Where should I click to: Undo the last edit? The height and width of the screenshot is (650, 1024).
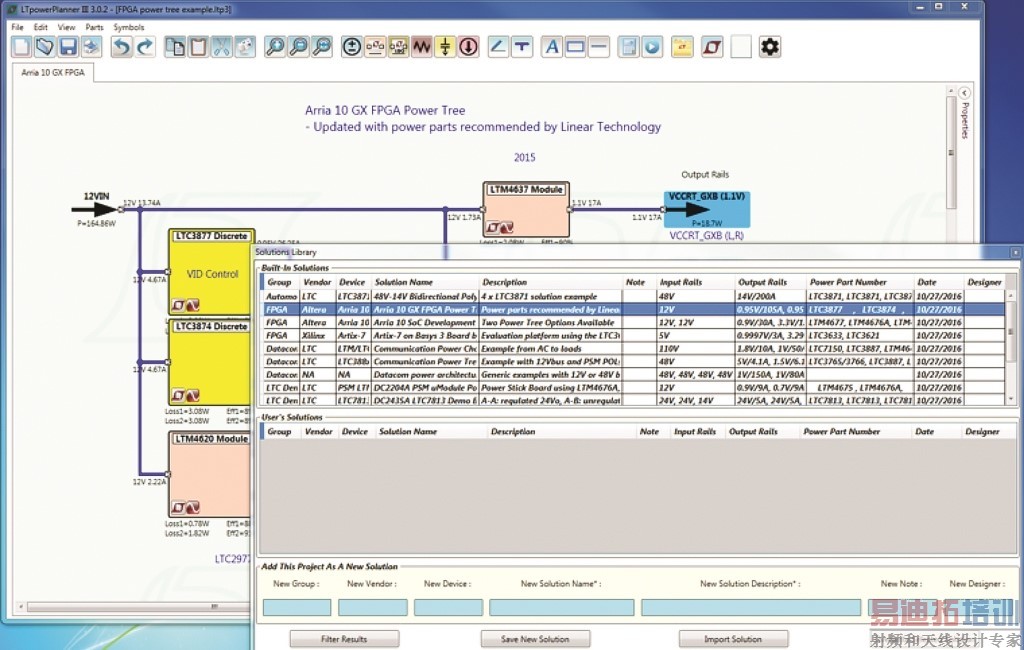[x=122, y=46]
